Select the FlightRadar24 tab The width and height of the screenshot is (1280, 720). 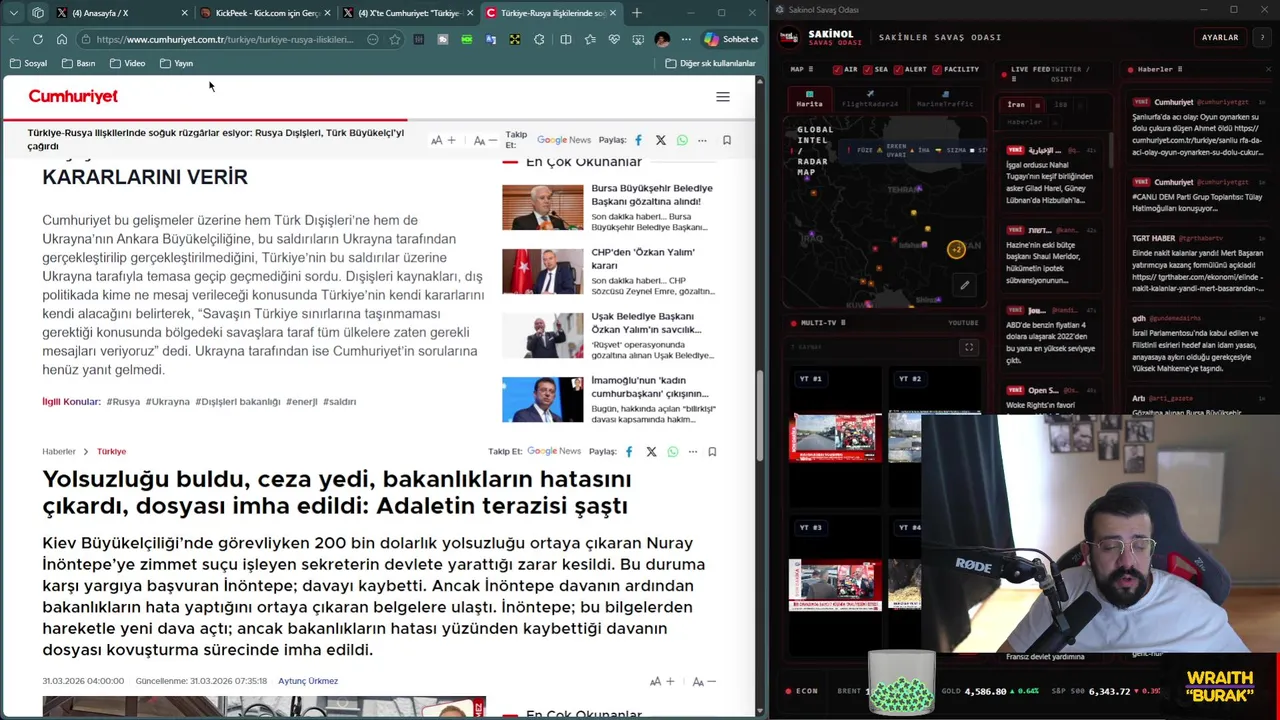click(x=870, y=99)
